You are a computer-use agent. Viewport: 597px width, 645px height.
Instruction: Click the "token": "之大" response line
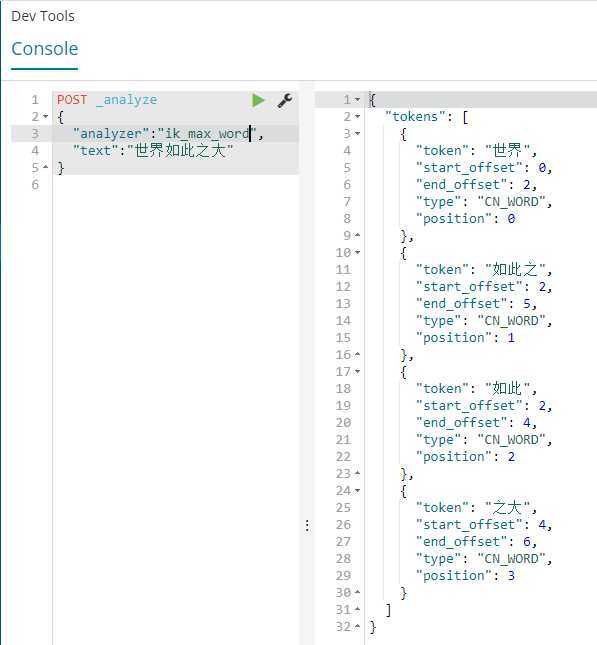[x=476, y=508]
